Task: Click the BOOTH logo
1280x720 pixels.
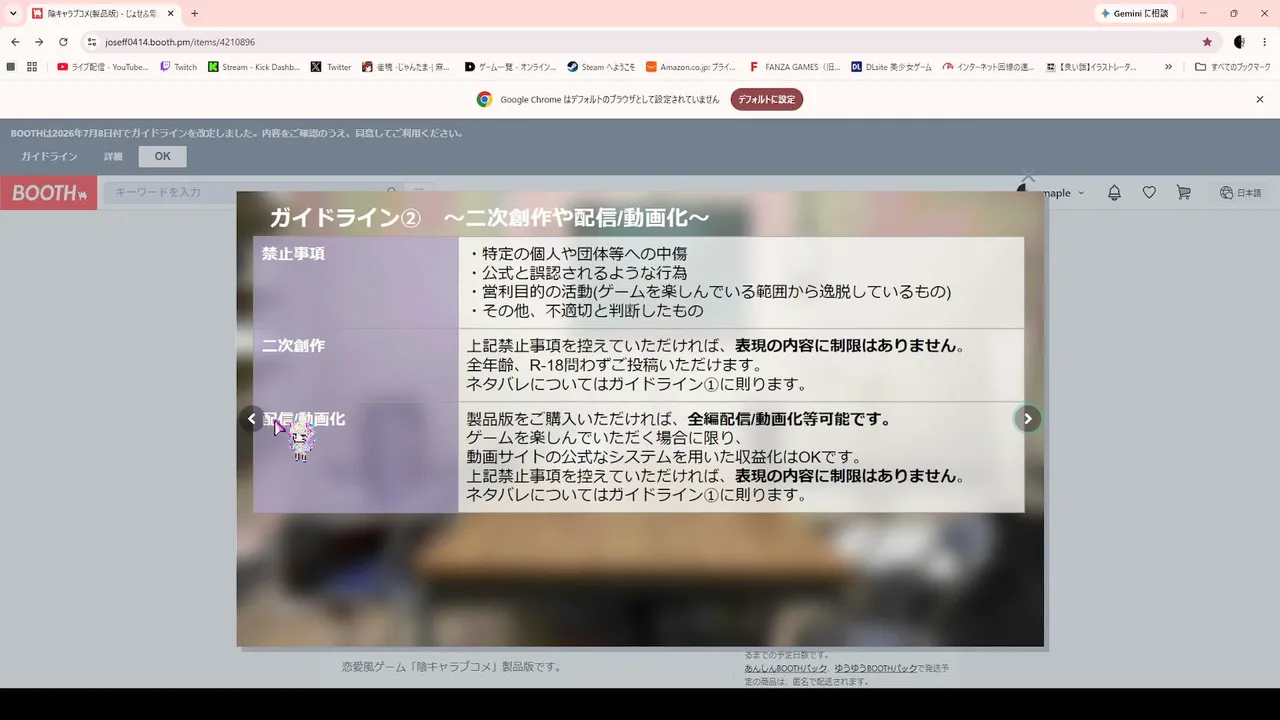Action: tap(49, 193)
